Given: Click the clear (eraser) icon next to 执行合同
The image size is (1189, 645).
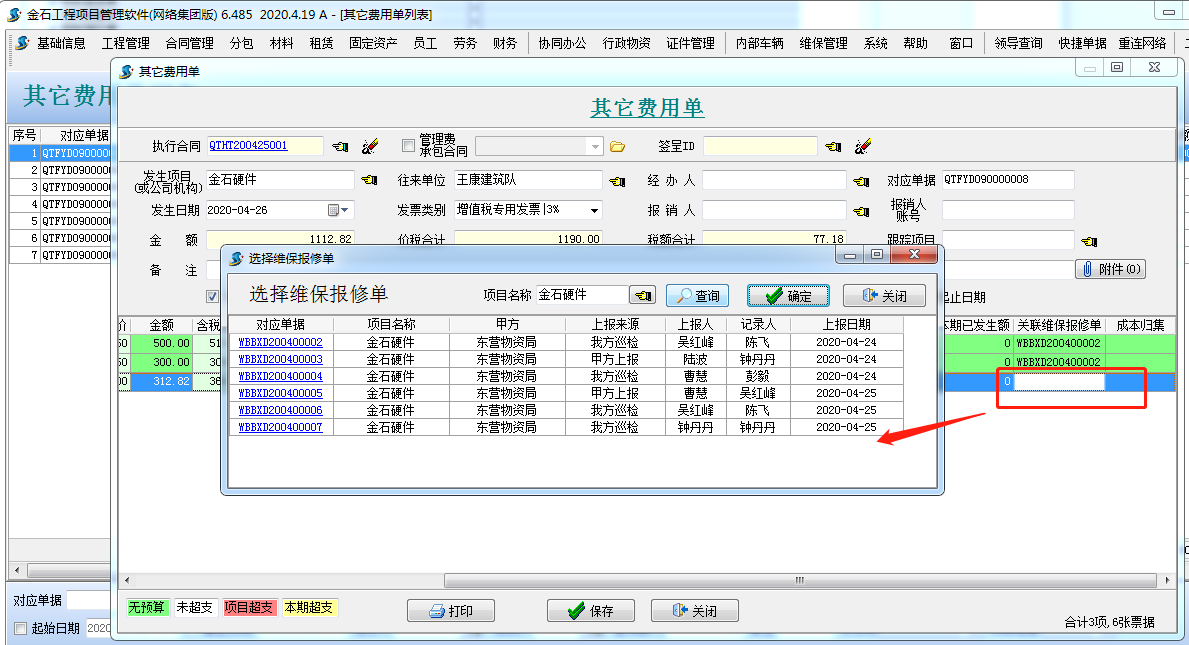Looking at the screenshot, I should (371, 147).
